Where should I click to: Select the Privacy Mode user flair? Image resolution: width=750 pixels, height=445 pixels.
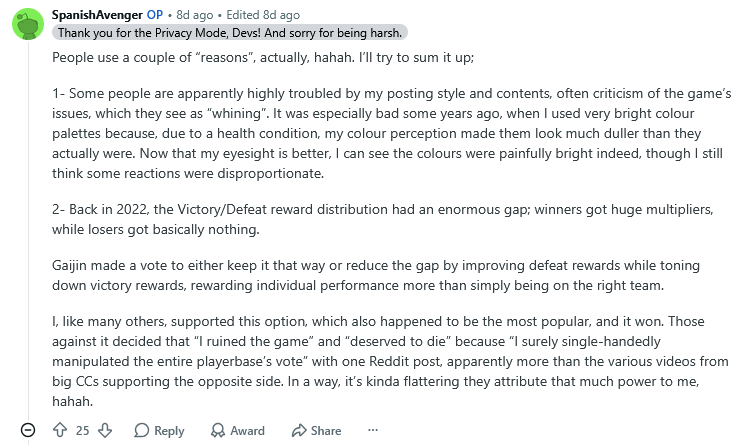230,33
